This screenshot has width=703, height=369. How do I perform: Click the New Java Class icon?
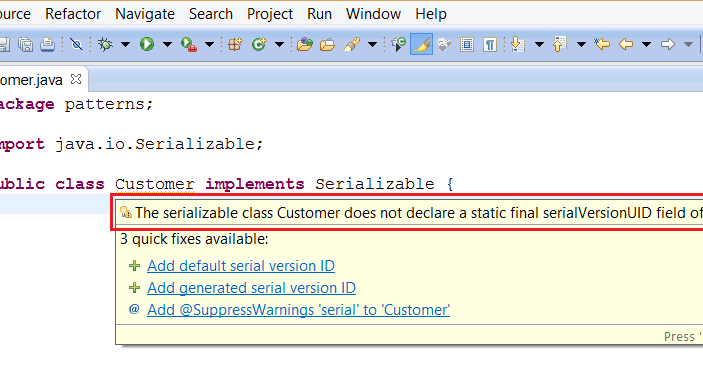point(259,44)
